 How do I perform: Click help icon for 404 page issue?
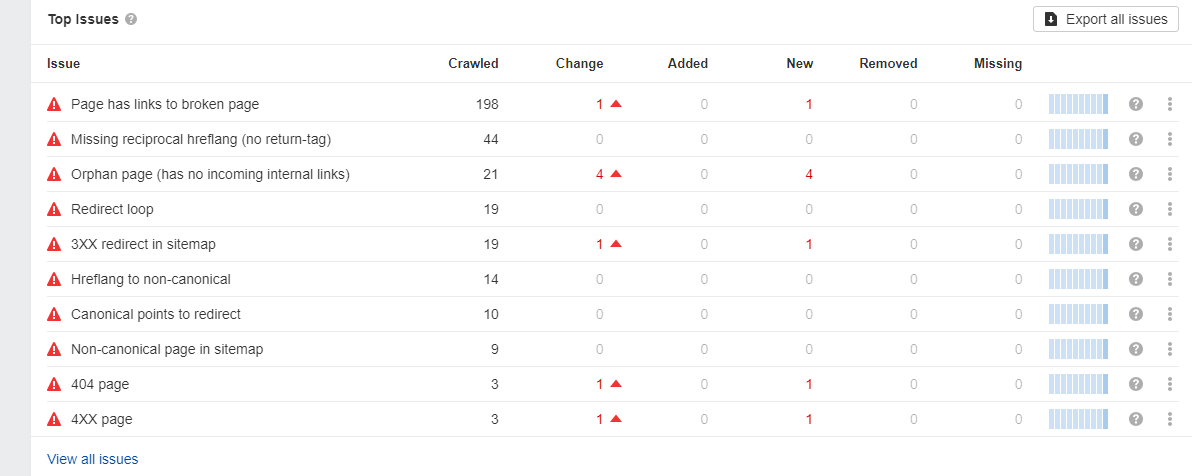[x=1136, y=384]
